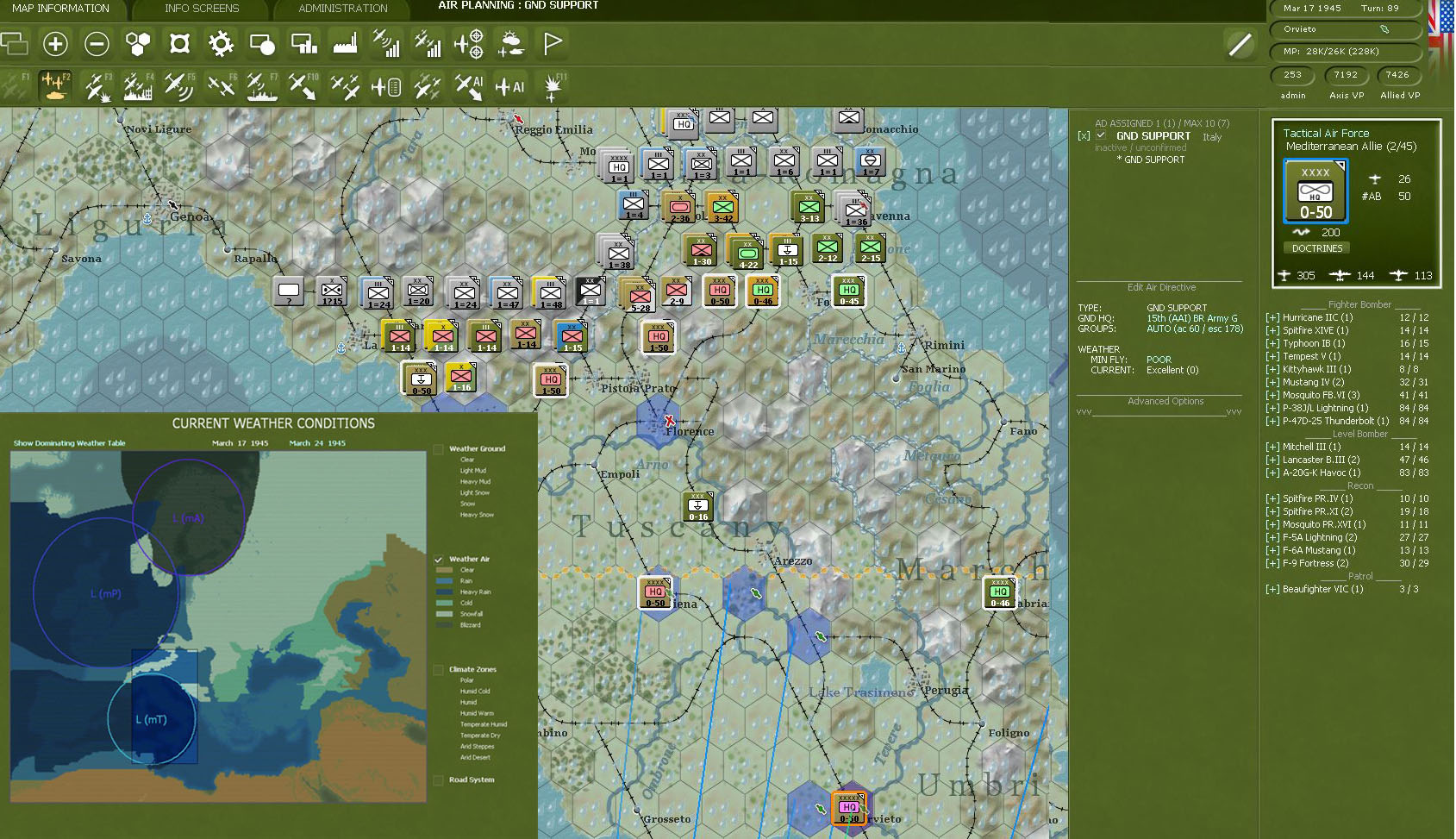Image resolution: width=1456 pixels, height=839 pixels.
Task: Open the MAP INFORMATION tab
Action: click(x=61, y=9)
